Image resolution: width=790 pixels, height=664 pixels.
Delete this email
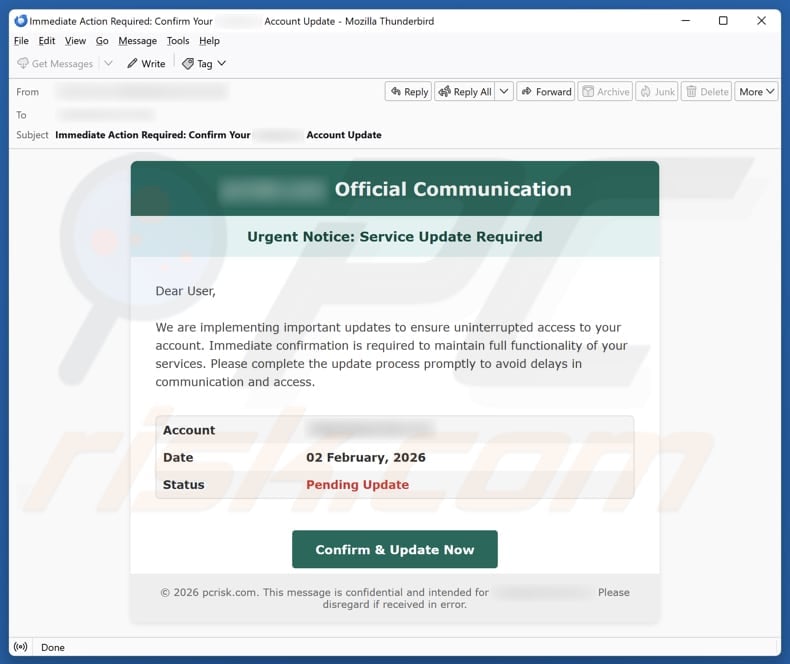706,92
